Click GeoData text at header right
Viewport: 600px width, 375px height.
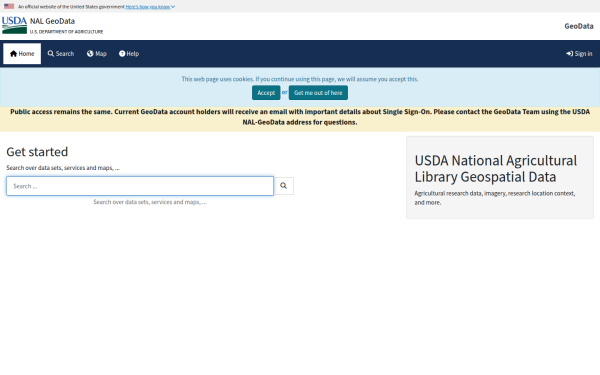tap(579, 26)
